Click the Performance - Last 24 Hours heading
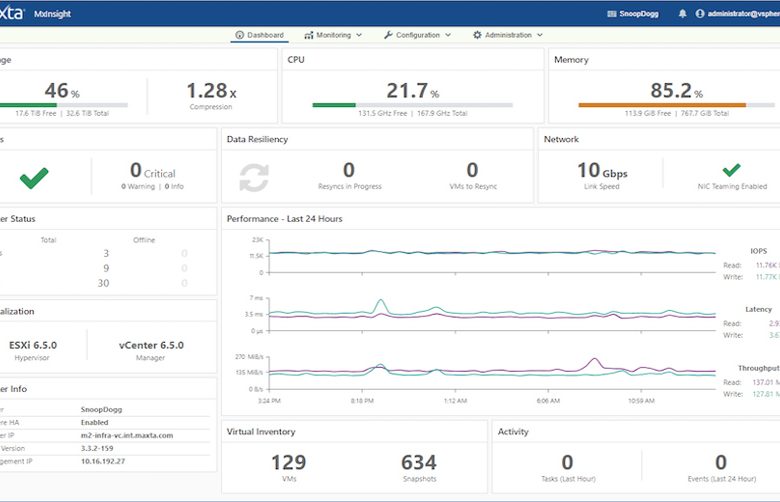 (x=285, y=219)
